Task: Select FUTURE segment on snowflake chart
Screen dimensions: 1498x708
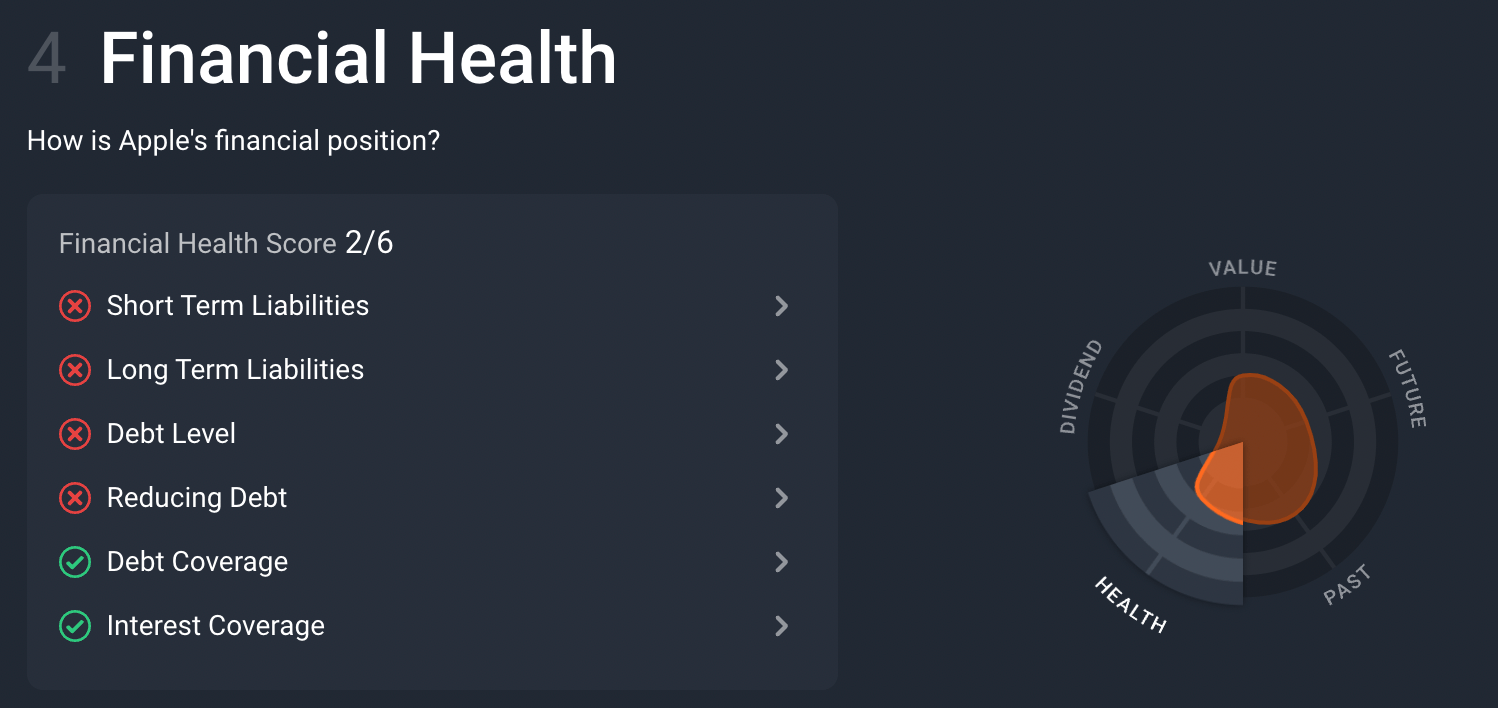Action: point(1405,389)
